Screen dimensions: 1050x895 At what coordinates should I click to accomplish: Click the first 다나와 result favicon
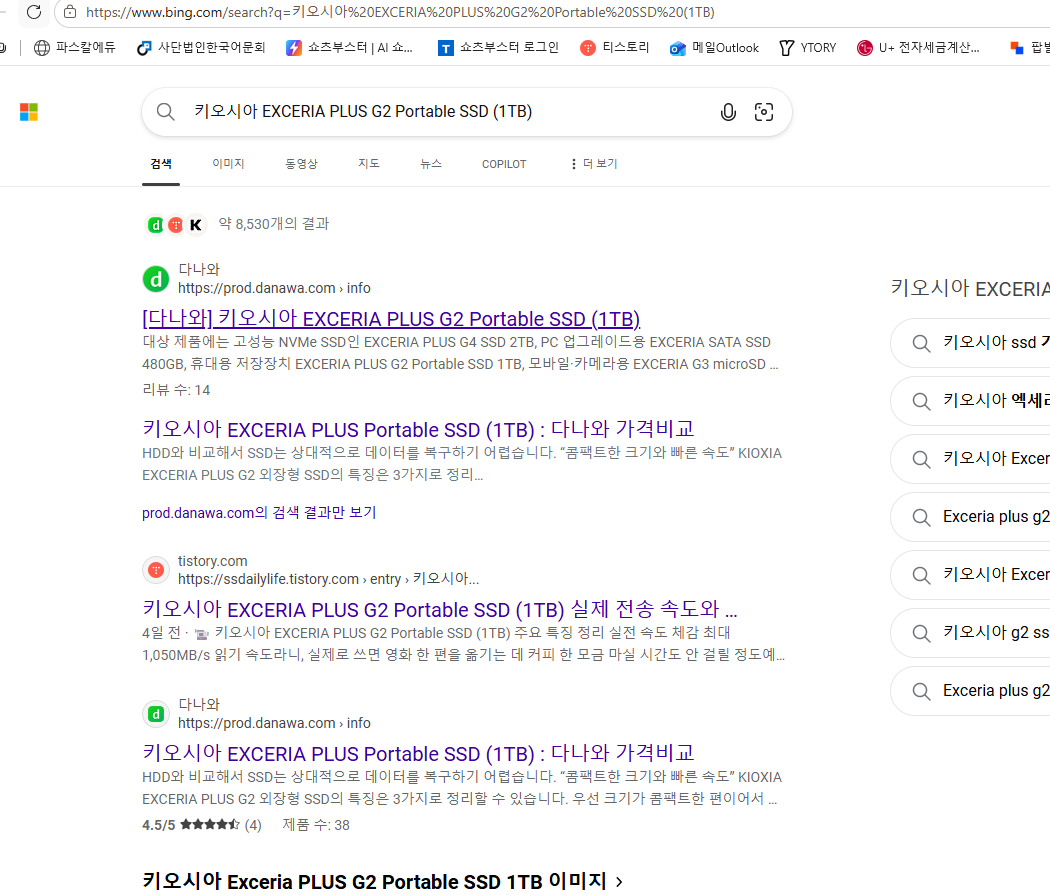coord(156,278)
